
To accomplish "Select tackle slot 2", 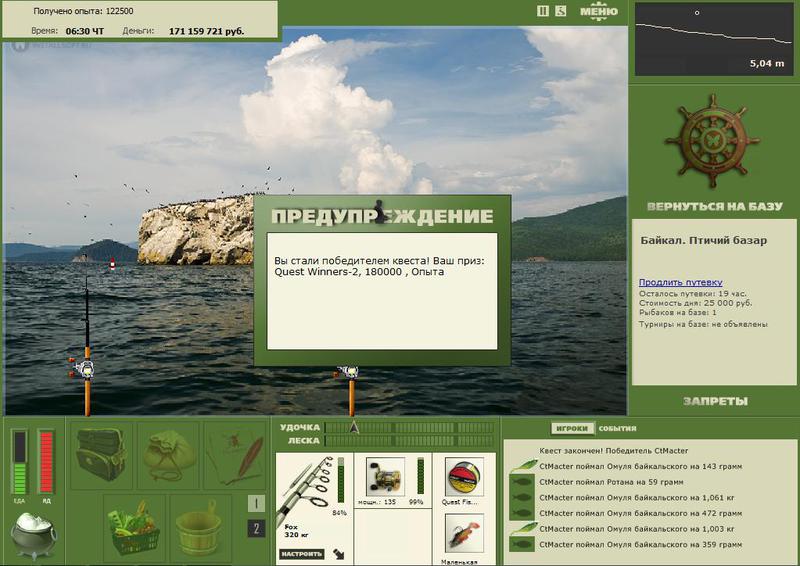I will click(x=256, y=528).
